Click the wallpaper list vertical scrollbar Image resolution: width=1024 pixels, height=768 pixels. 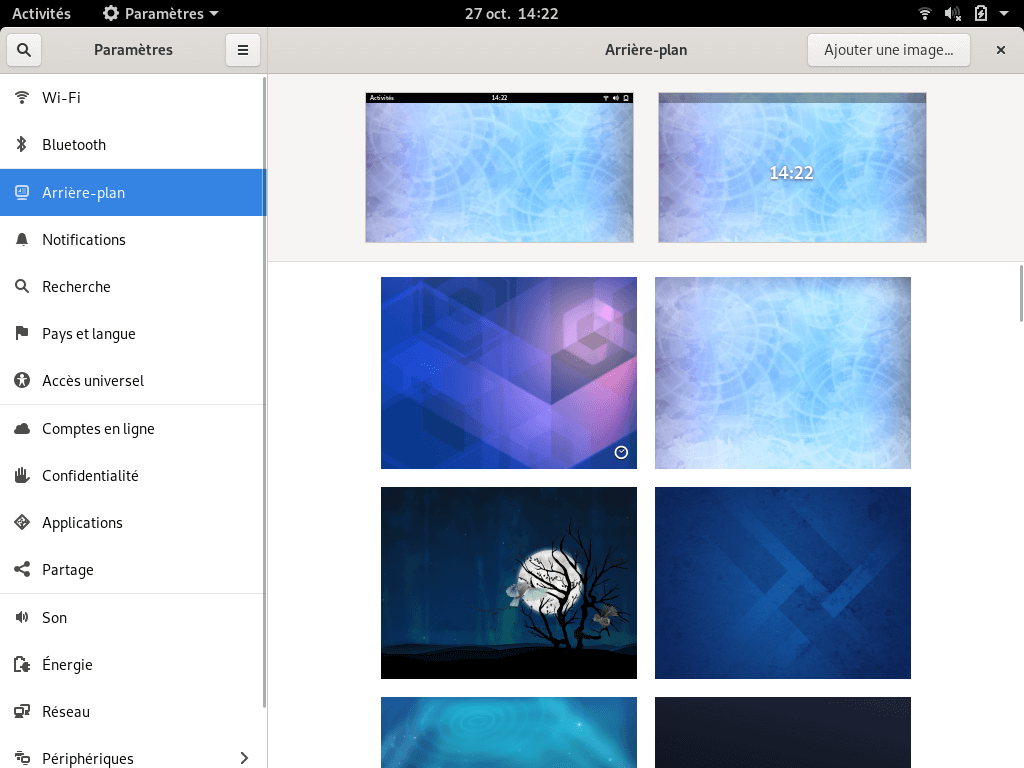pos(1021,293)
